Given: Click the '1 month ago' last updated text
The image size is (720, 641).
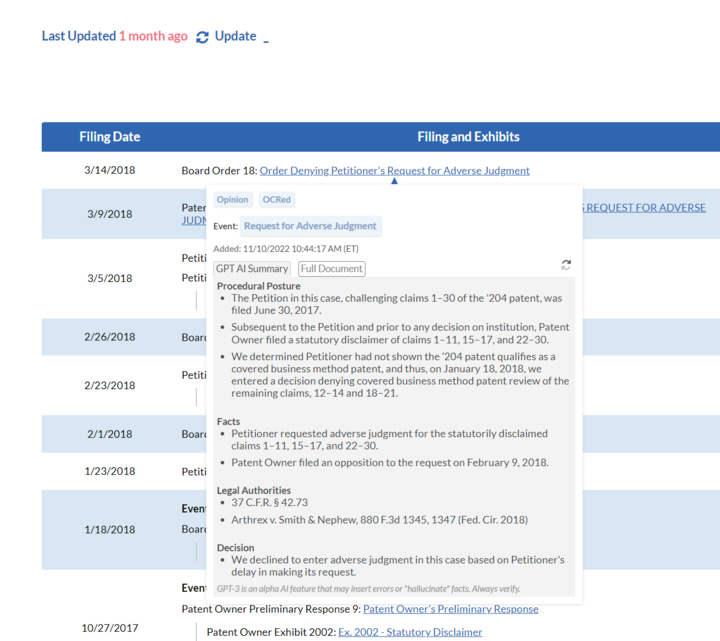Looking at the screenshot, I should tap(153, 36).
